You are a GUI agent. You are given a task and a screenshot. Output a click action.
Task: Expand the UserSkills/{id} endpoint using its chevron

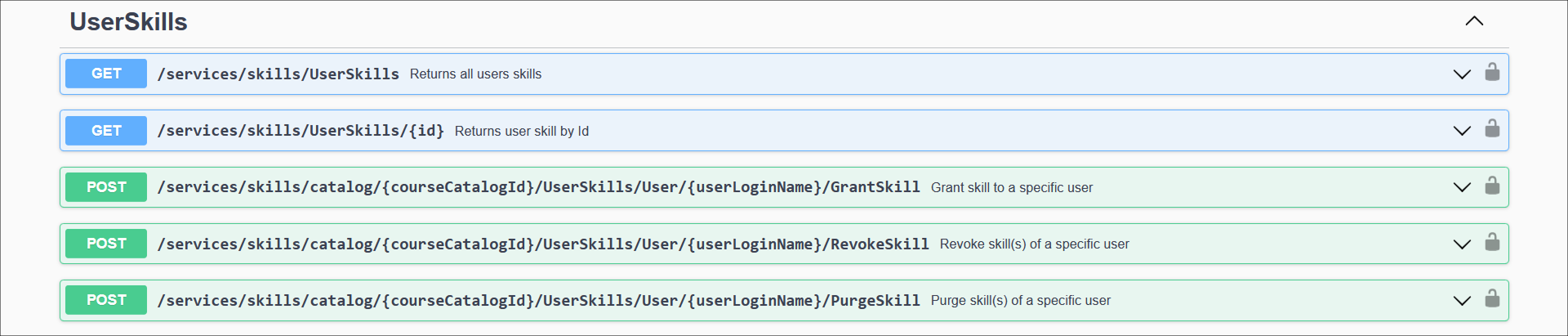[1462, 131]
